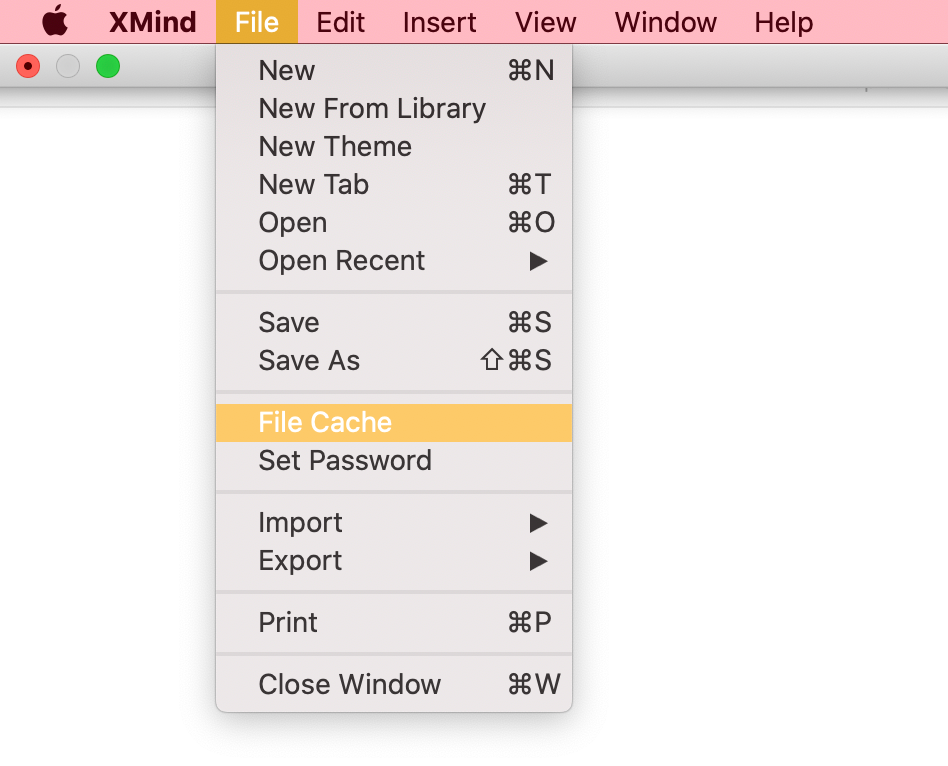
Task: Select Print from the File menu
Action: pos(394,622)
